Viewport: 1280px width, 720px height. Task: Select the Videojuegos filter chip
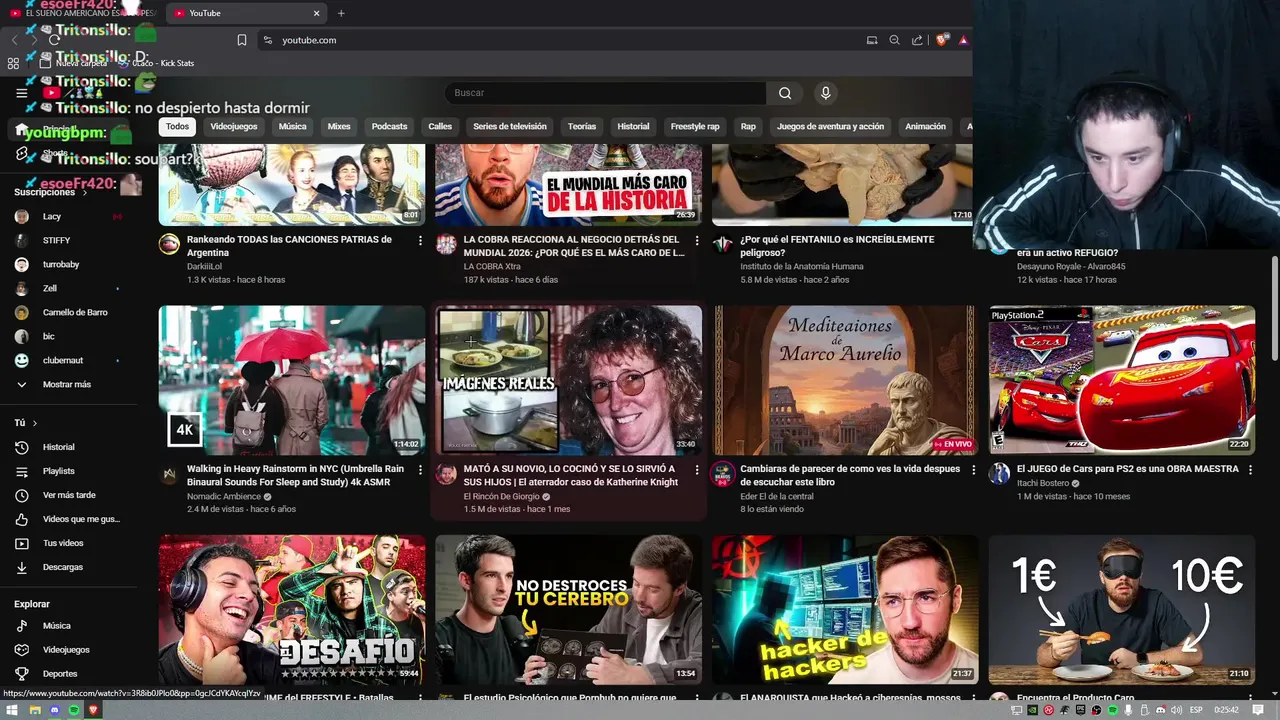234,127
